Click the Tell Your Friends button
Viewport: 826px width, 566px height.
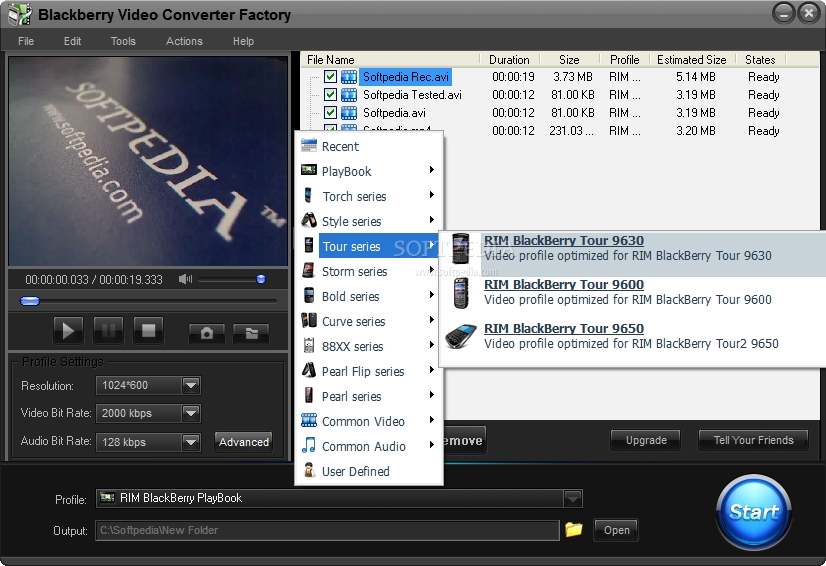point(753,440)
